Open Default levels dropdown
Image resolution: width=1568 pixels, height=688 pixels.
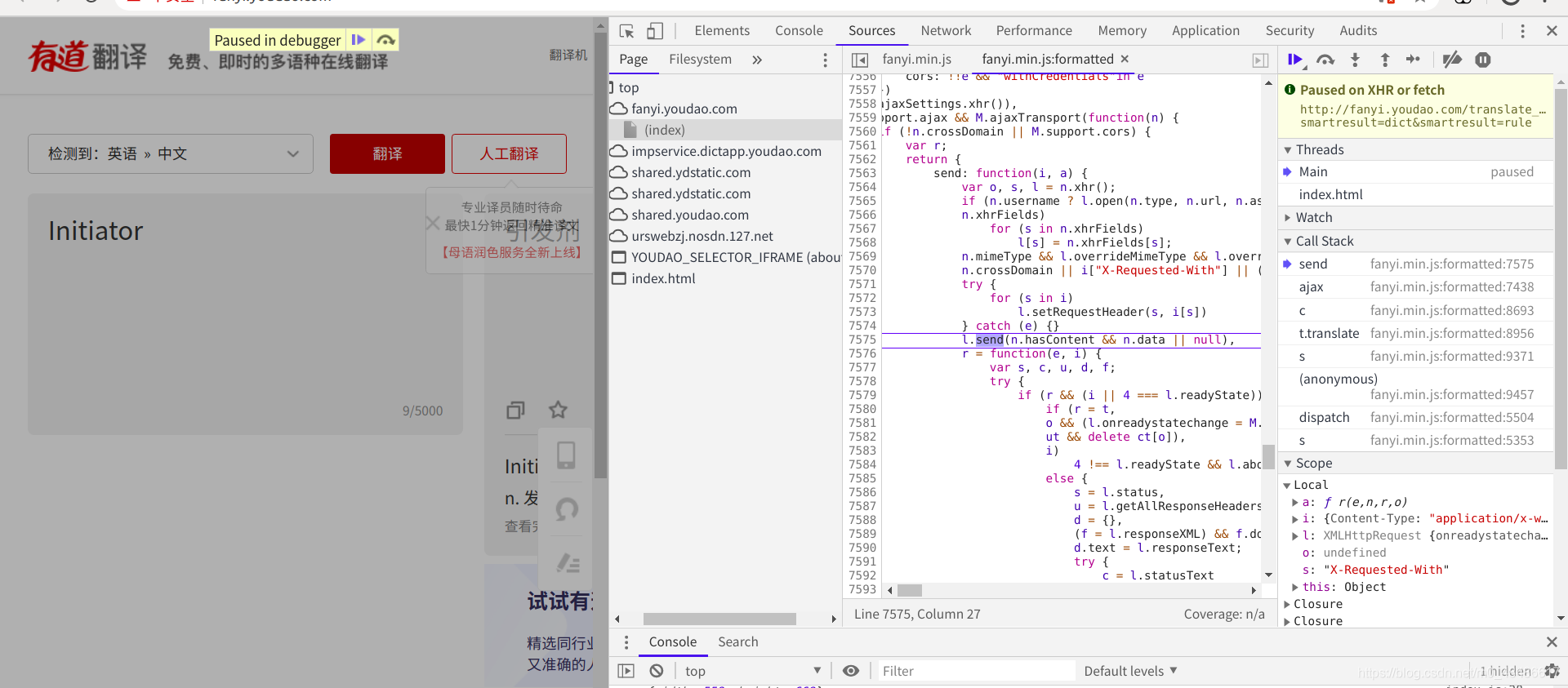(x=1130, y=671)
